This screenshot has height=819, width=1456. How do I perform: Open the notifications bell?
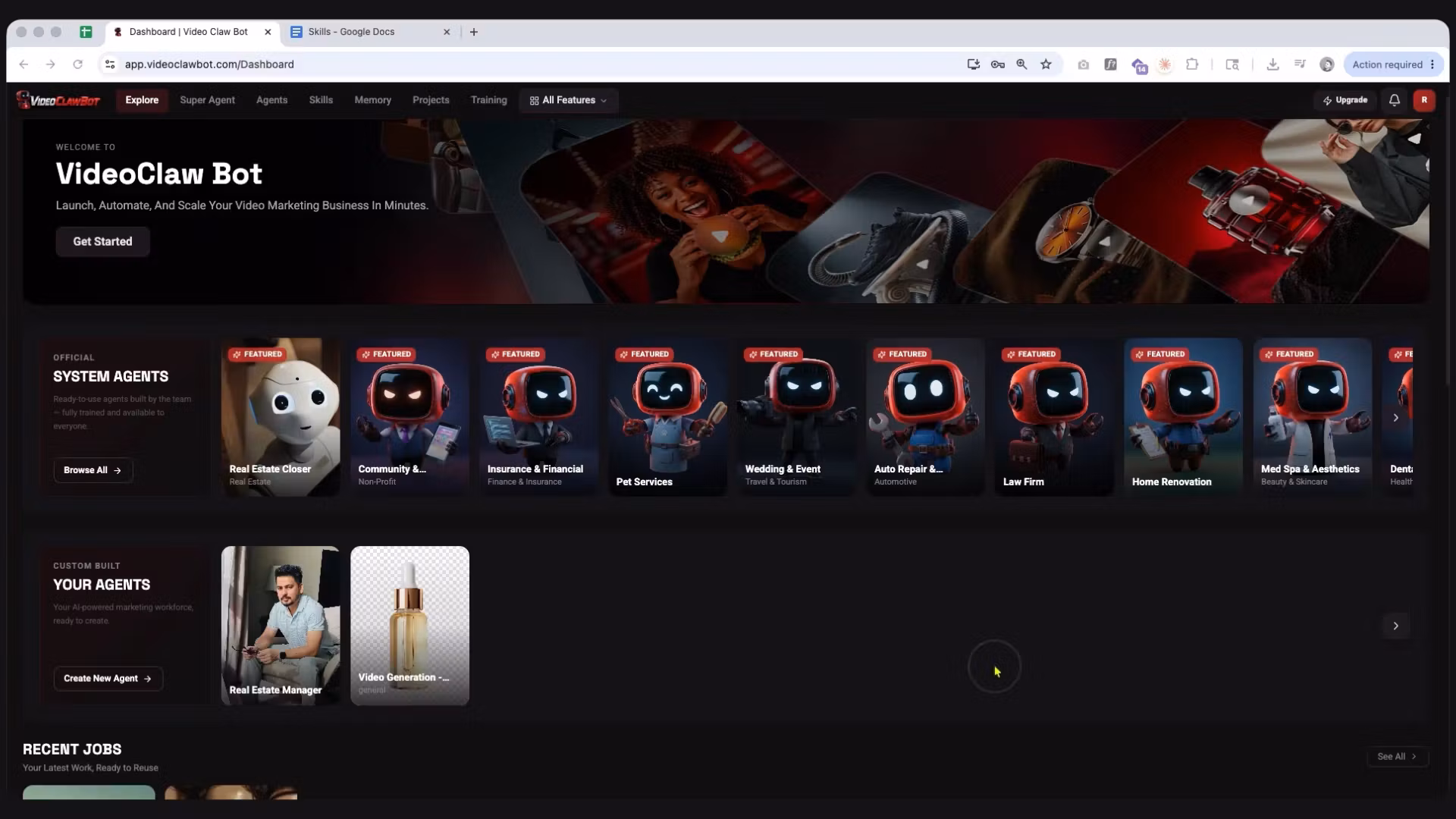pos(1394,100)
